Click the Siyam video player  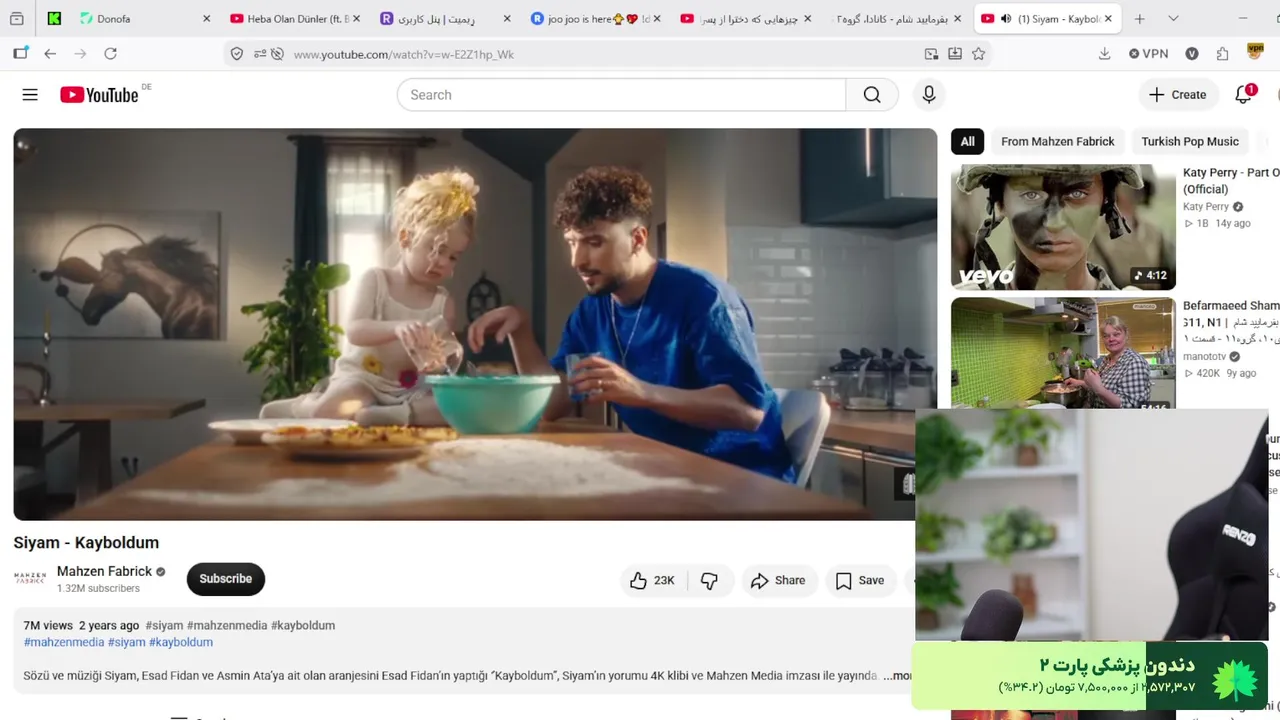coord(475,324)
